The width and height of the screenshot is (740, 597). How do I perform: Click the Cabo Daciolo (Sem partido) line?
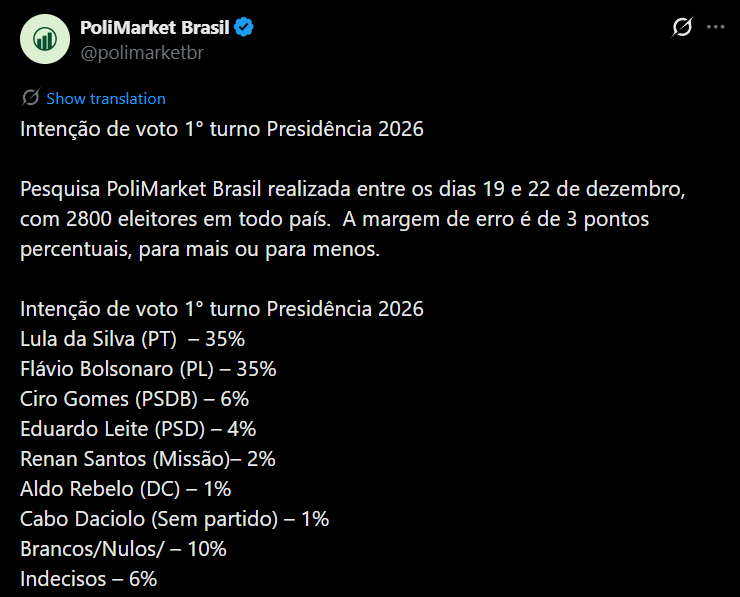click(x=174, y=519)
